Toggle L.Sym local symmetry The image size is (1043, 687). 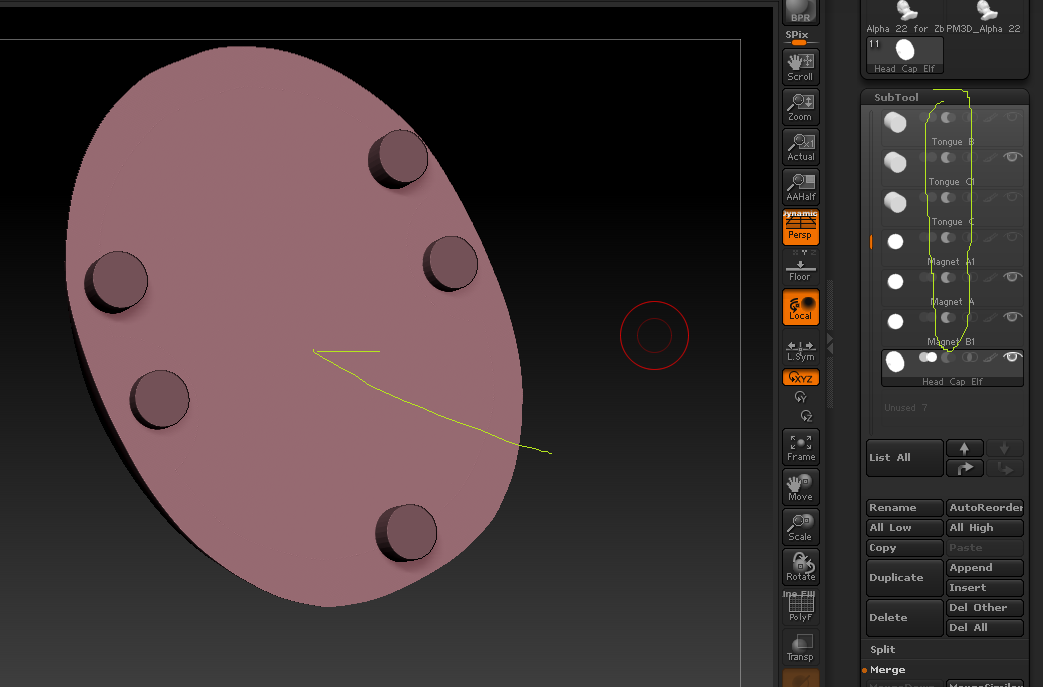(x=800, y=350)
